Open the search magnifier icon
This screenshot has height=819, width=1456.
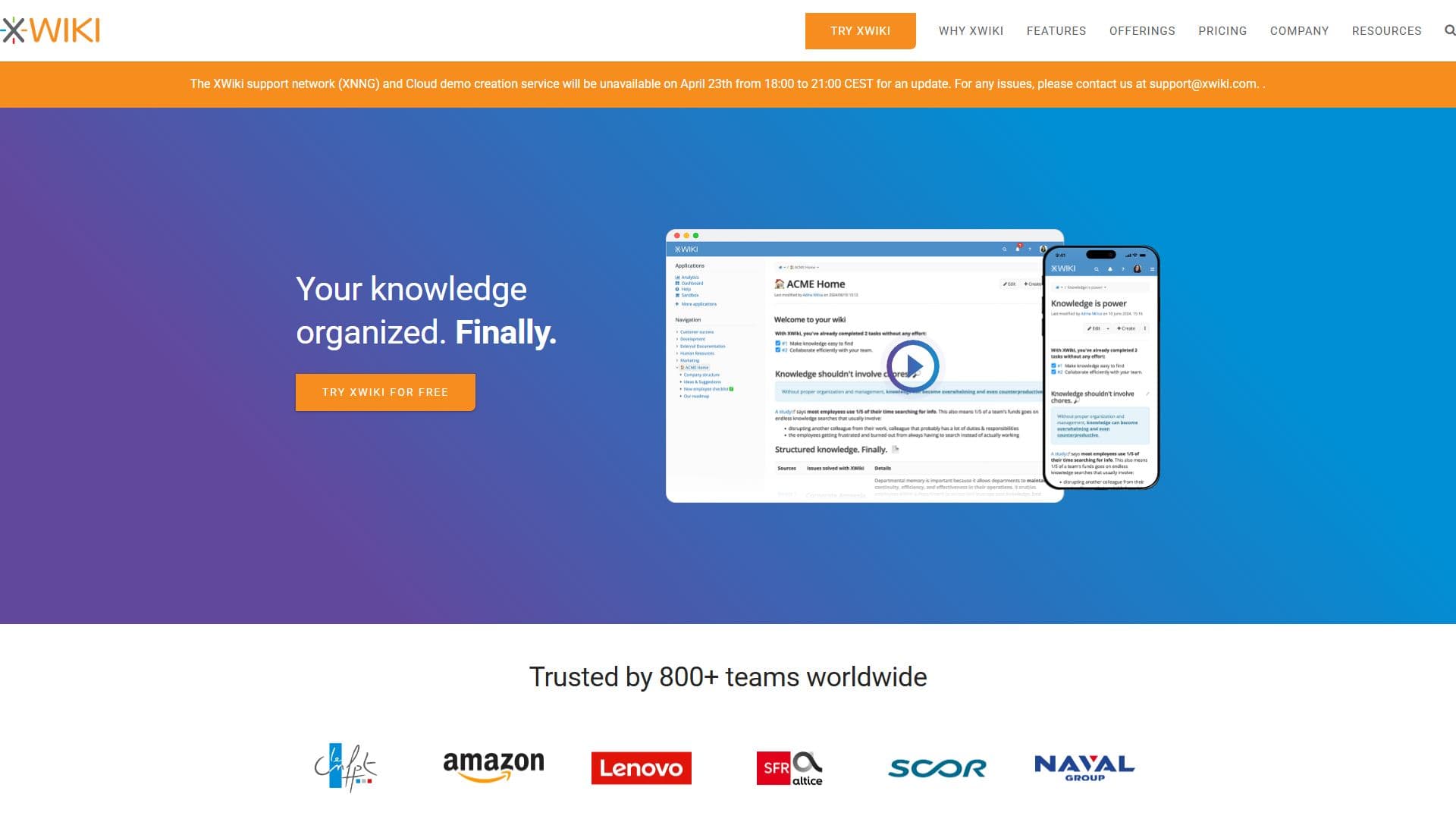click(1449, 30)
